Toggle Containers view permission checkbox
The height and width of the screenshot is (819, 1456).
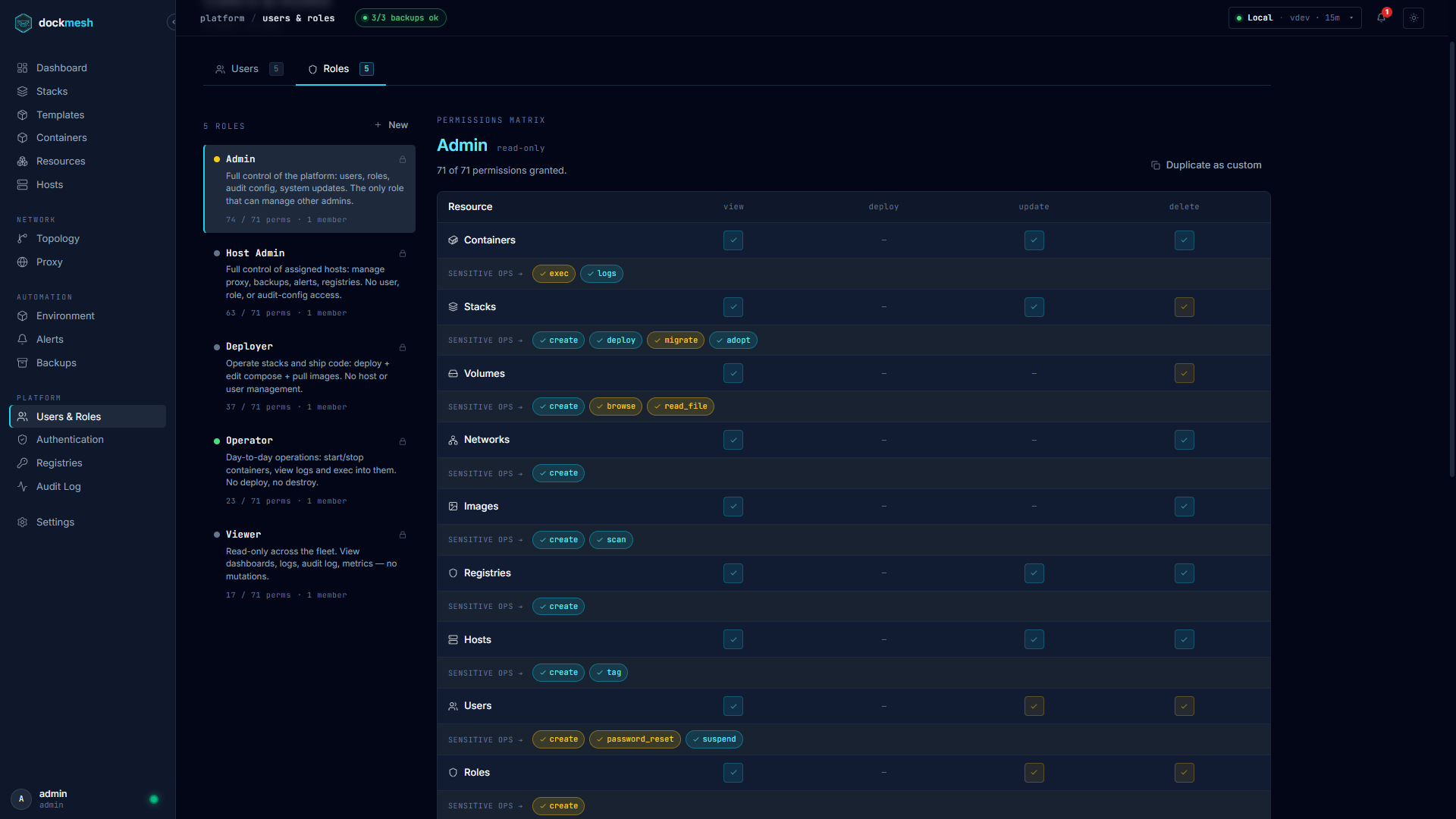click(x=733, y=240)
